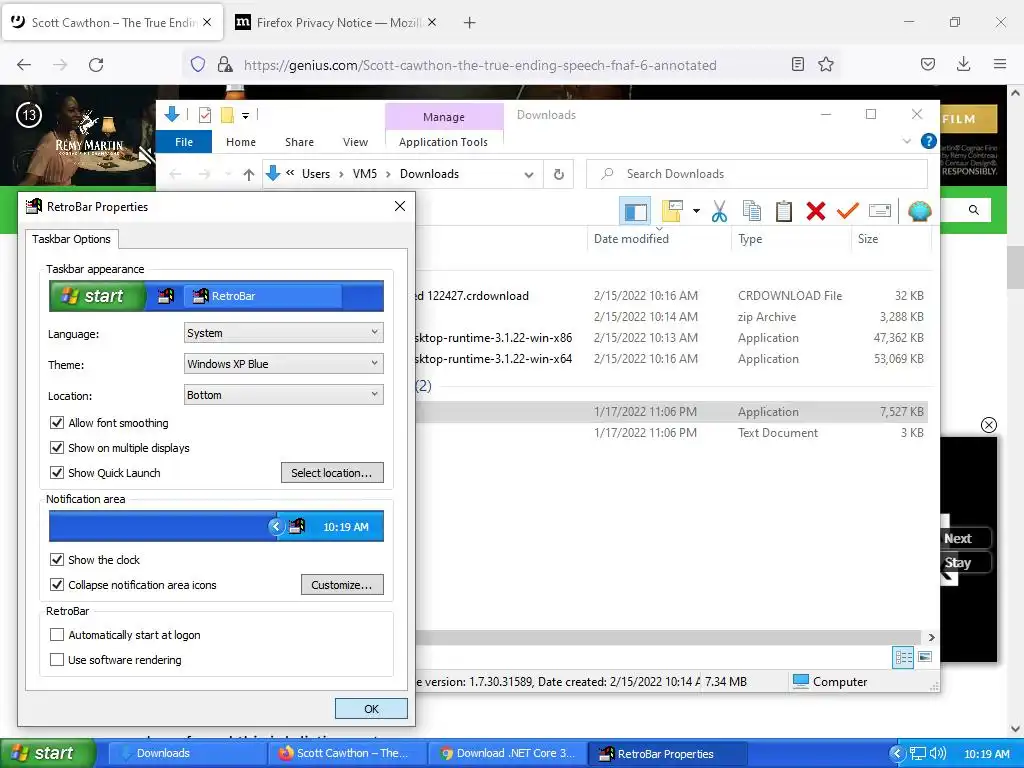Click the teal shell icon in Explorer toolbar
This screenshot has width=1024, height=768.
coord(920,212)
